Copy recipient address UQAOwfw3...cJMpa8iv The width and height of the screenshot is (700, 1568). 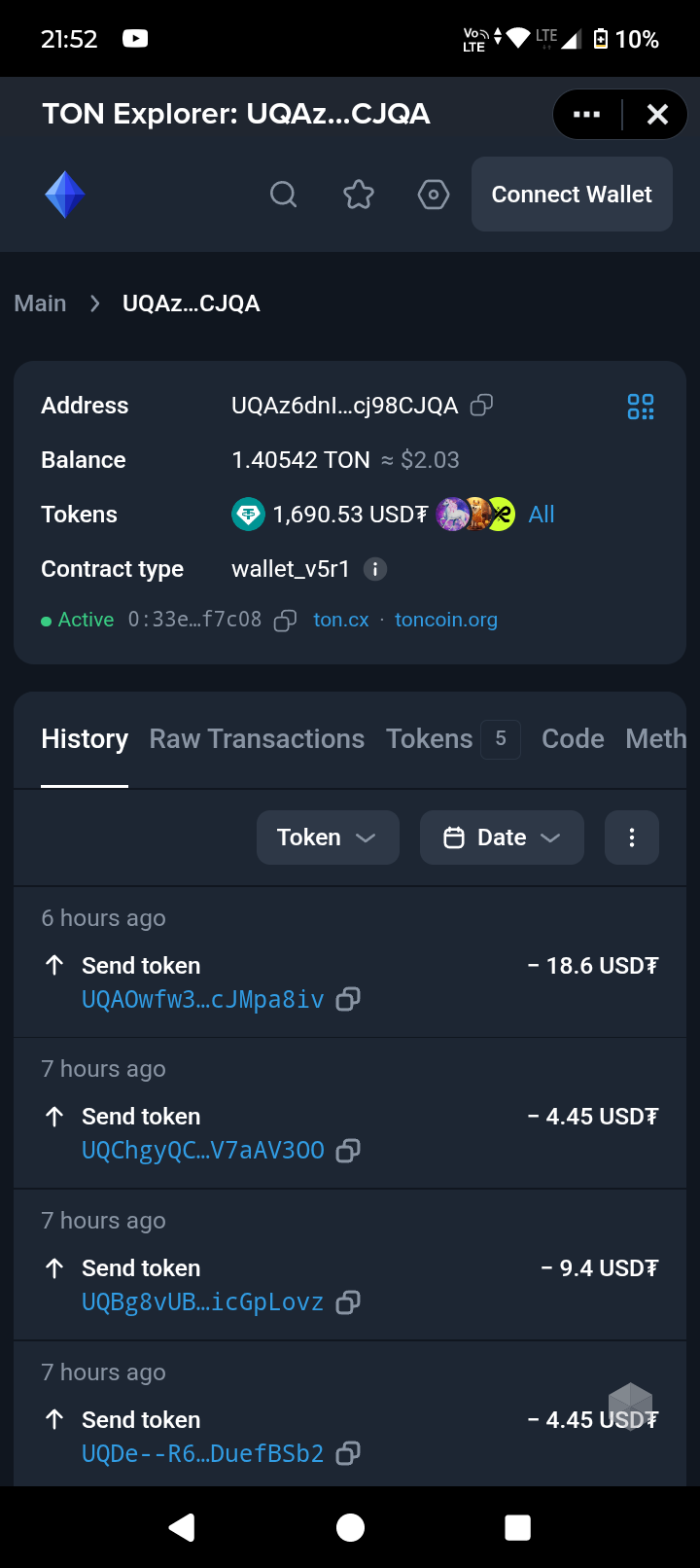pos(347,1000)
